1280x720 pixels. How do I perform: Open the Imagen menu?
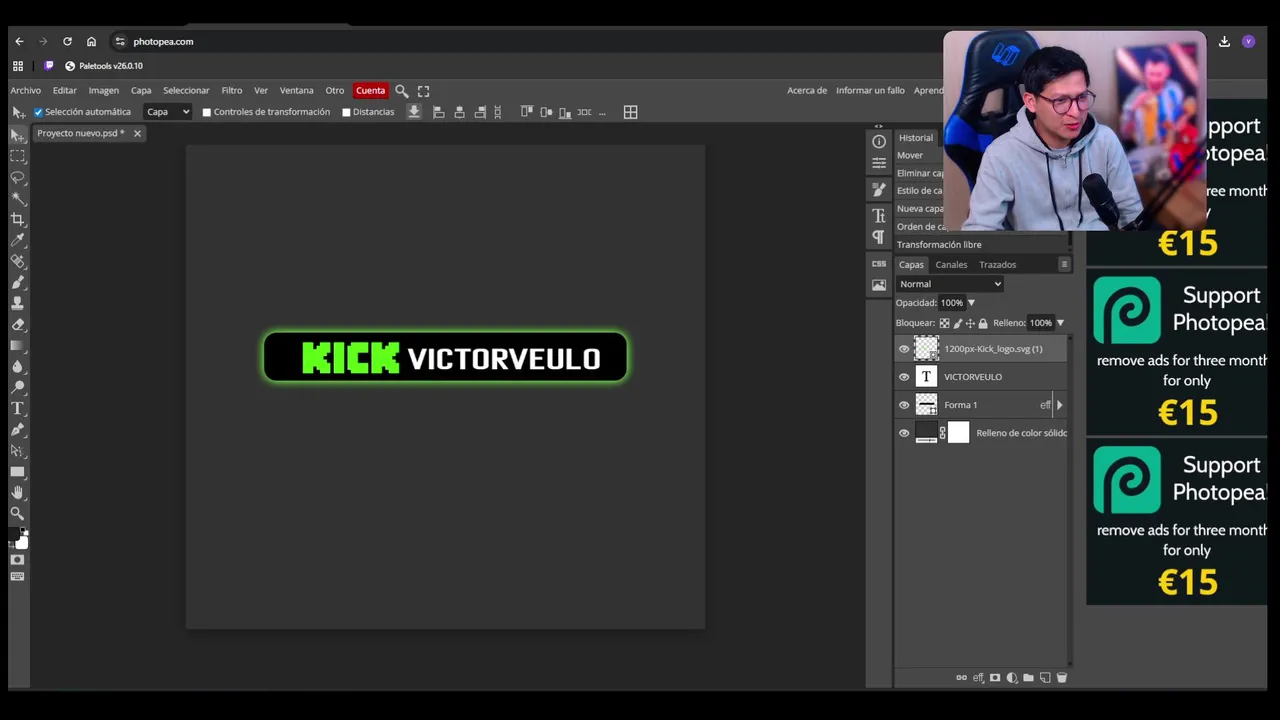(103, 91)
